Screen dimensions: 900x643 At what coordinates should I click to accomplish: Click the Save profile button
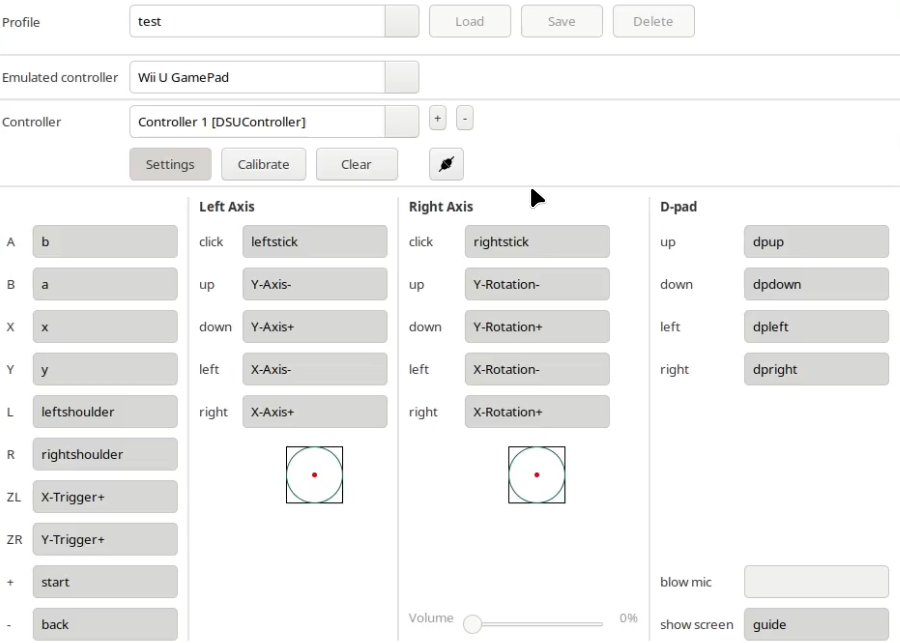pyautogui.click(x=561, y=22)
